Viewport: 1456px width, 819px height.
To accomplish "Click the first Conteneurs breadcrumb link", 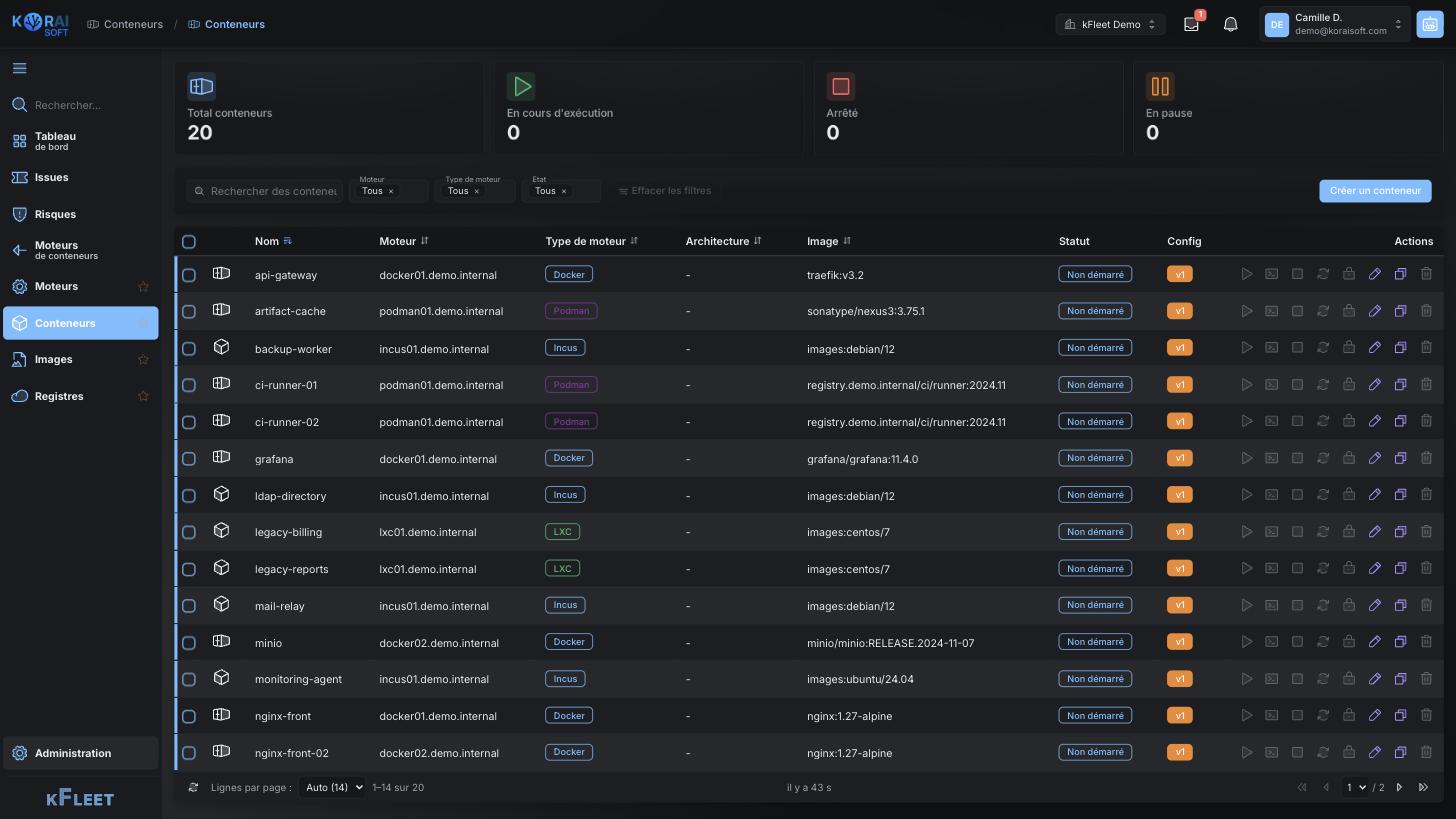I will 125,24.
